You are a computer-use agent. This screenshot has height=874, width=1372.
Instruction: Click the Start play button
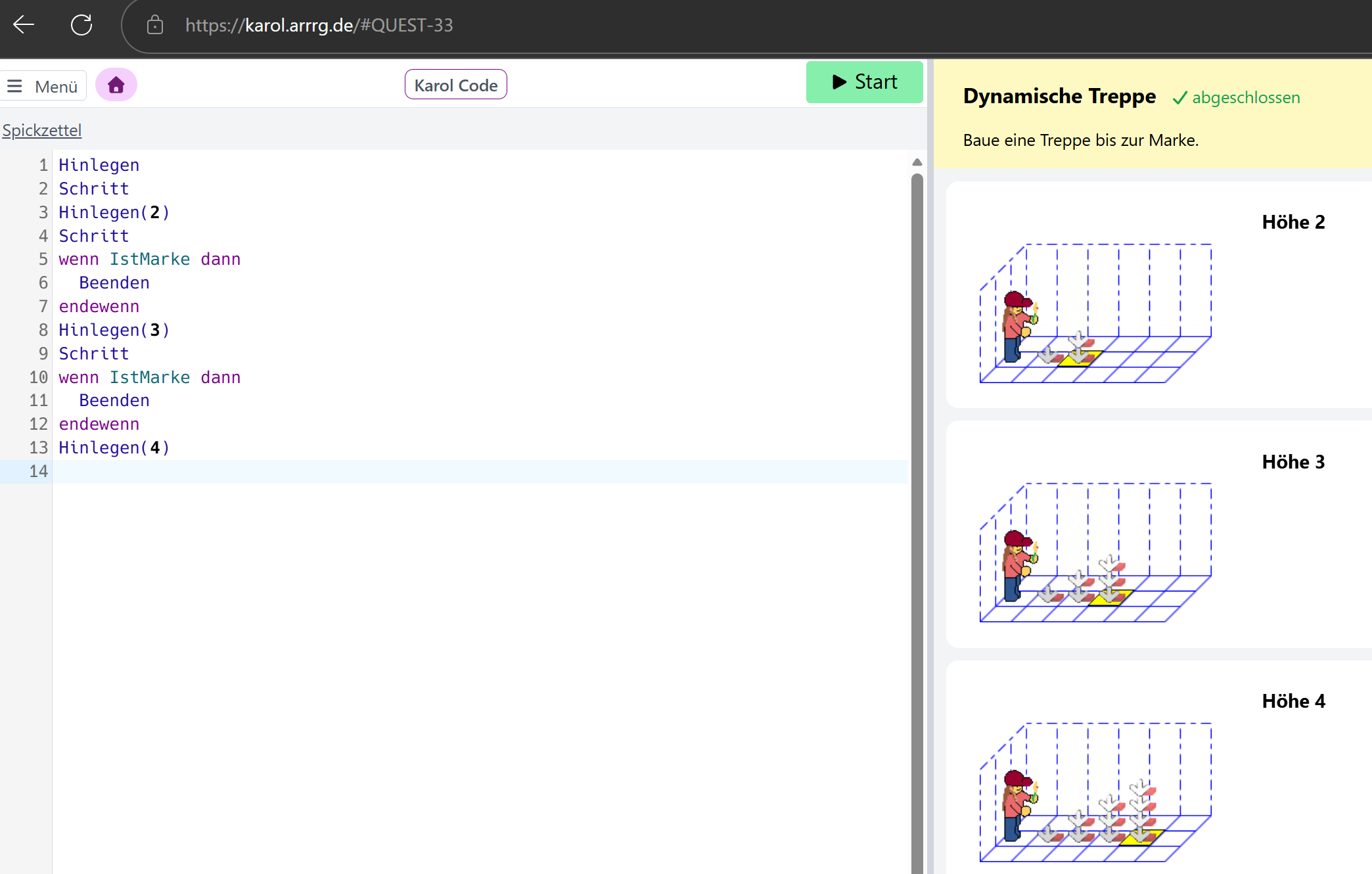click(864, 82)
